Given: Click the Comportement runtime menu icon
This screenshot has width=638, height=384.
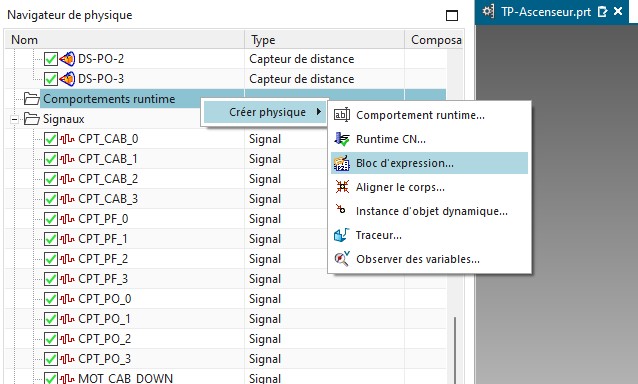Looking at the screenshot, I should click(342, 115).
